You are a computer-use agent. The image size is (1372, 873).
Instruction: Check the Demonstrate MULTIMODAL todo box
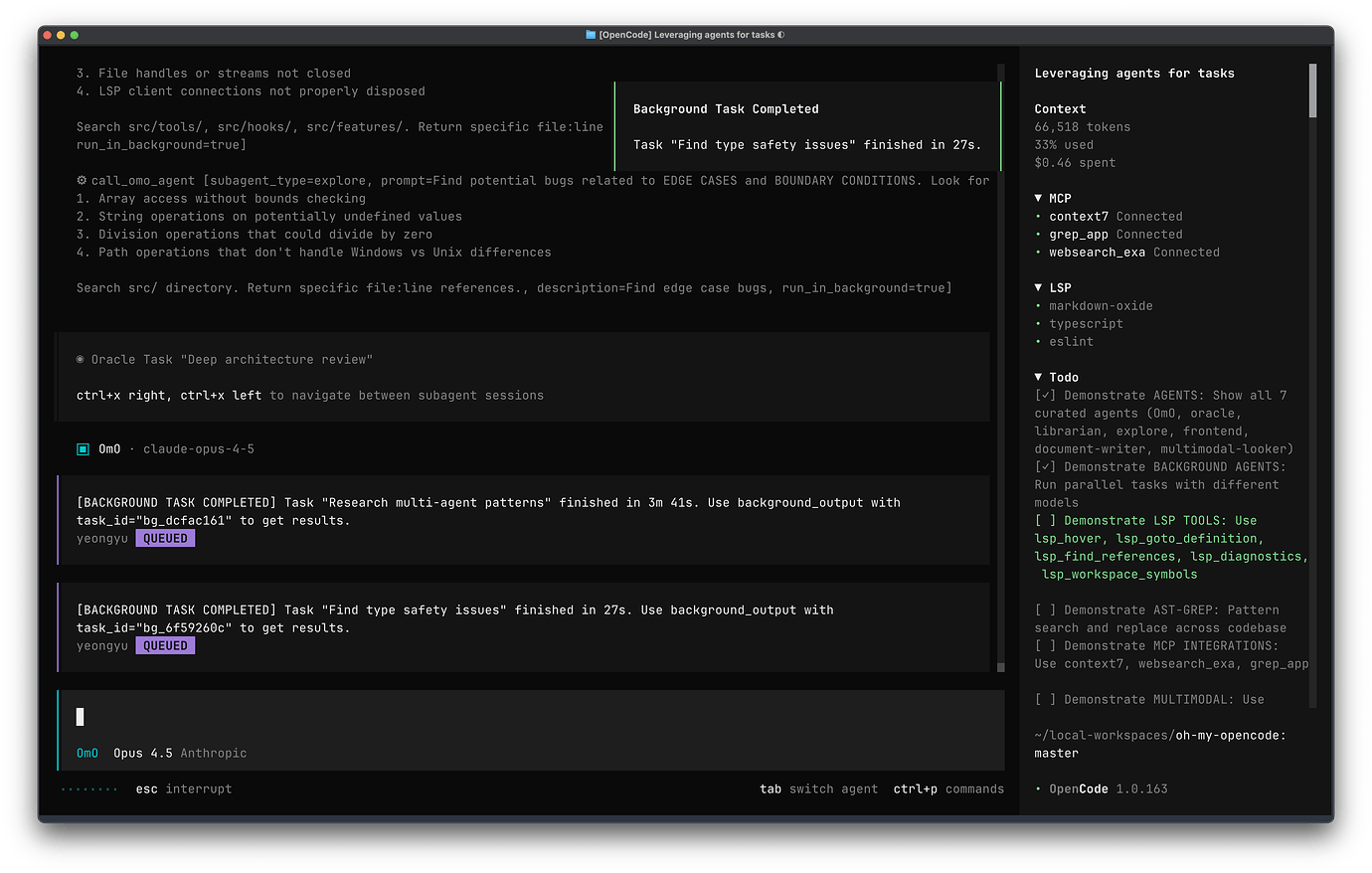click(1045, 700)
